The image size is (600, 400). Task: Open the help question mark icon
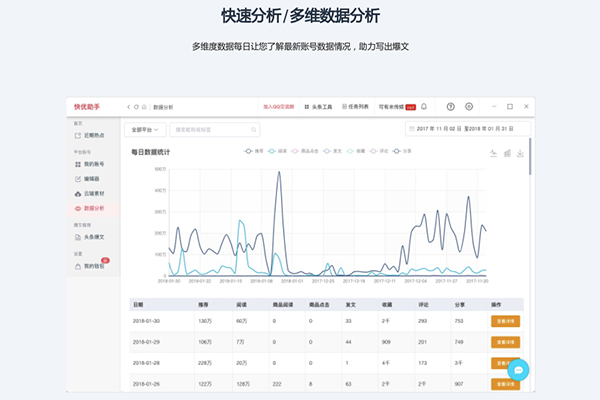tap(450, 106)
